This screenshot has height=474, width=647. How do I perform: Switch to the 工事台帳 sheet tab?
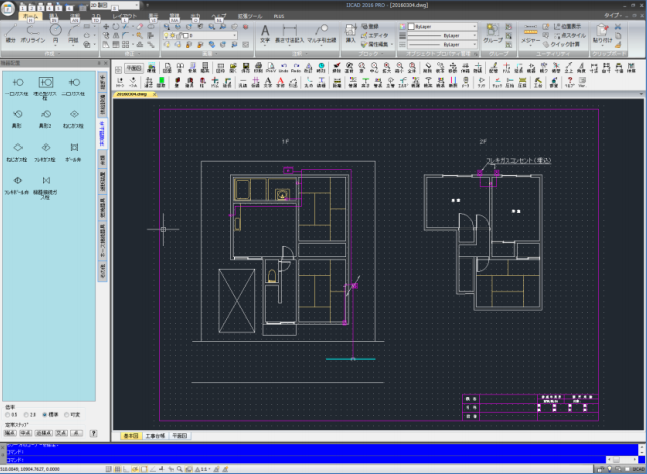click(156, 437)
